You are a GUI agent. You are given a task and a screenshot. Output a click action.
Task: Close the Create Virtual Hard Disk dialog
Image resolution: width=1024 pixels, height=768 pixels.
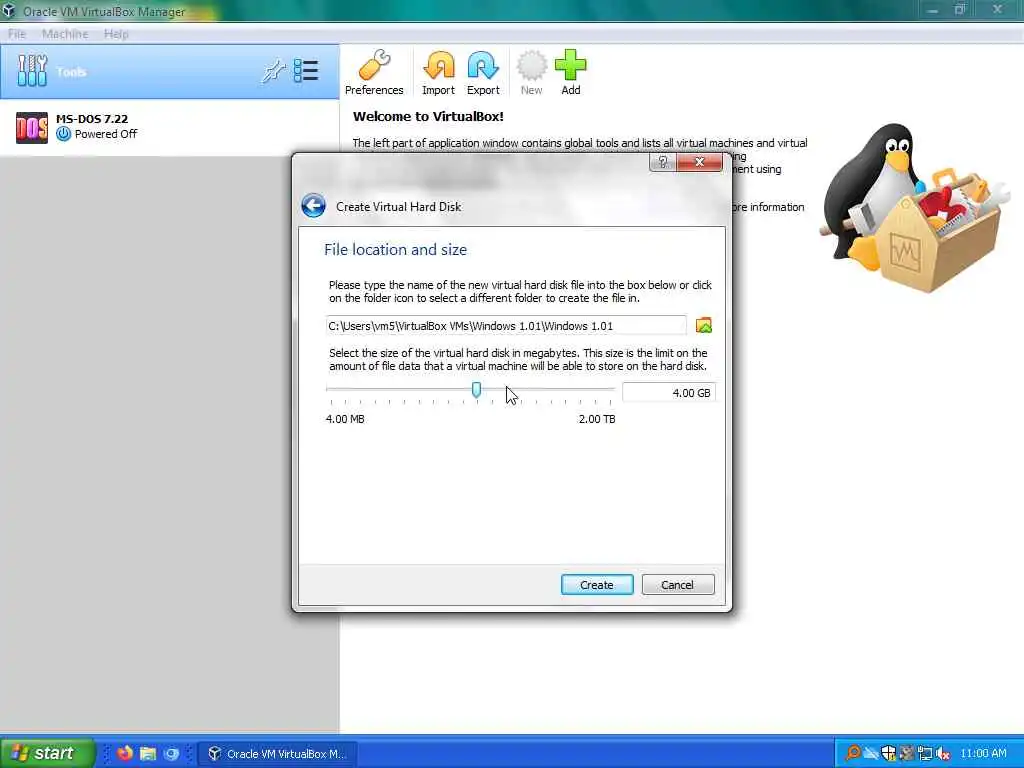coord(699,162)
